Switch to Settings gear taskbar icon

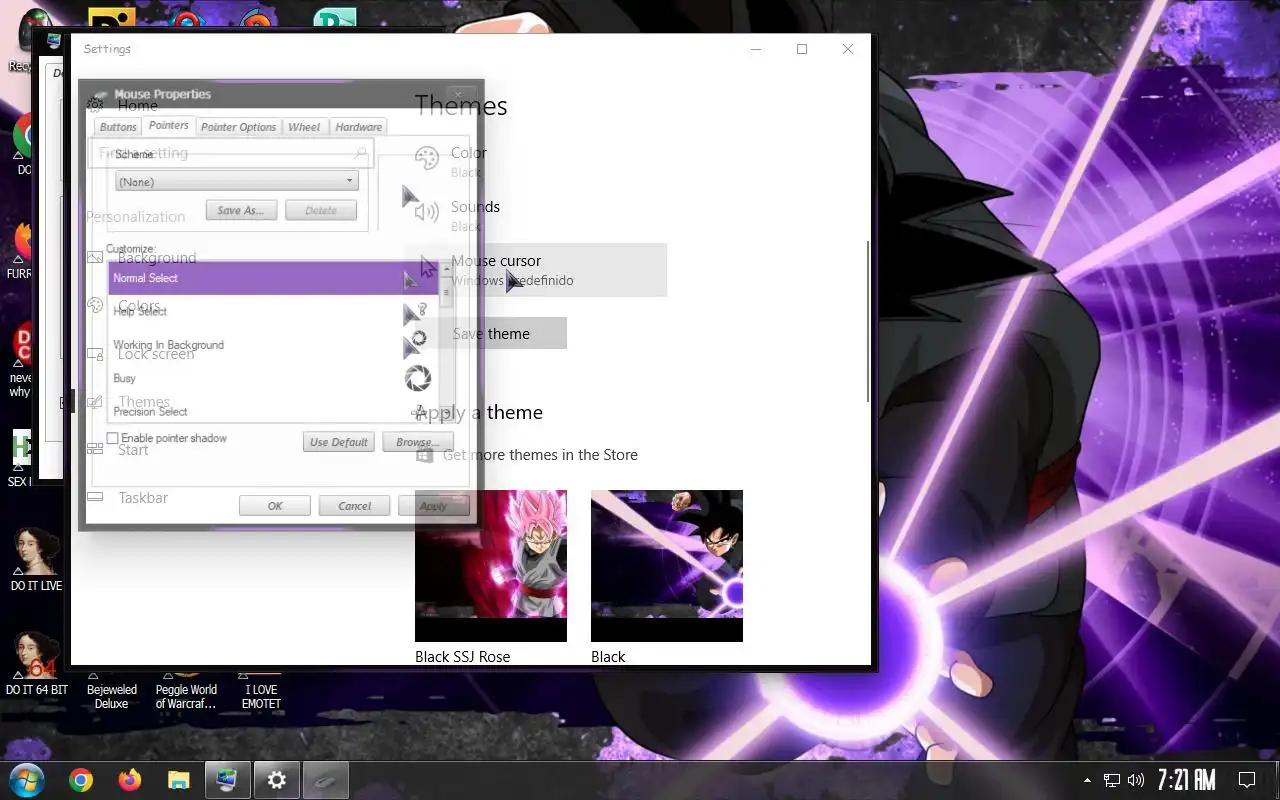[277, 780]
